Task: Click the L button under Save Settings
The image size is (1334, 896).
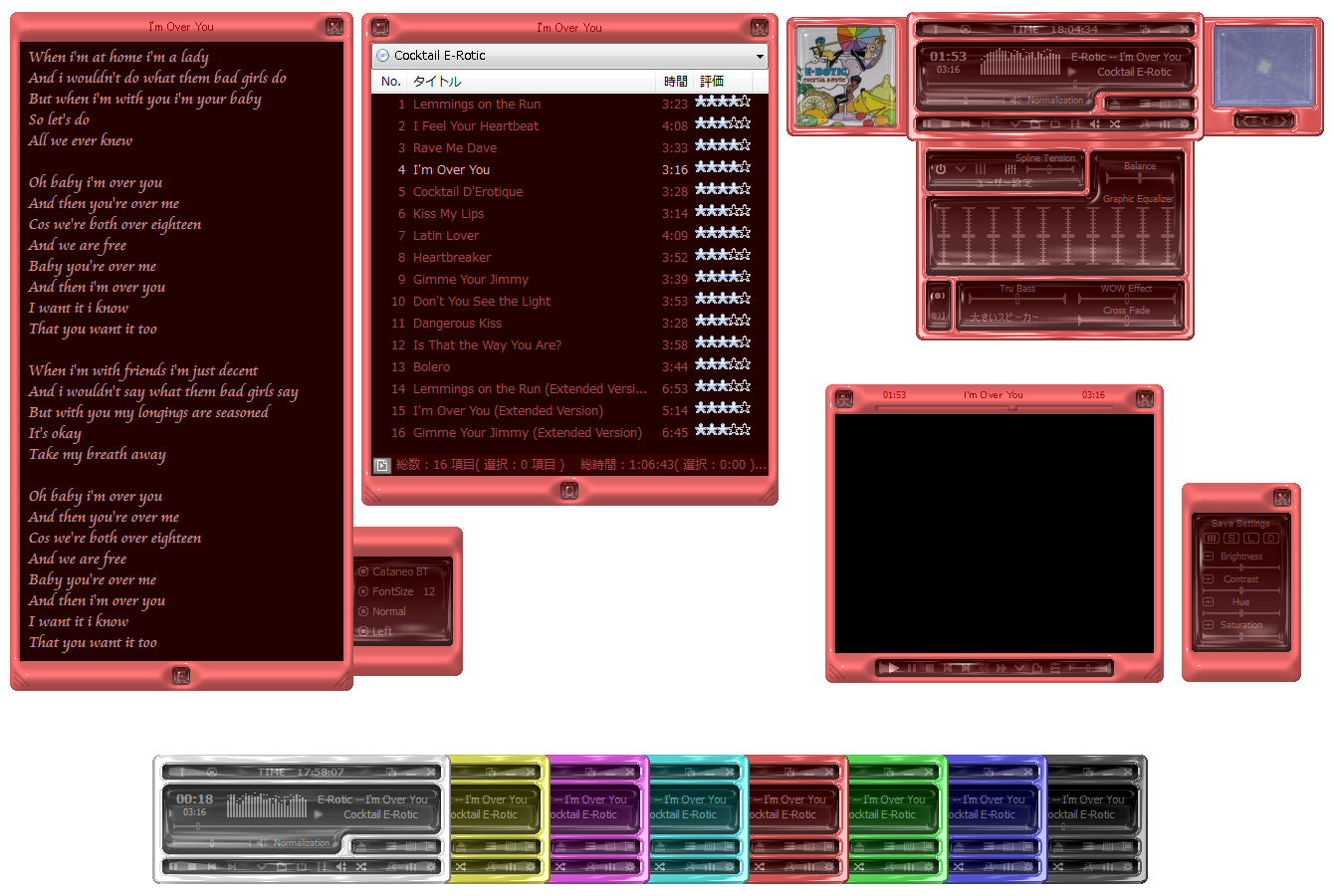Action: point(1251,538)
